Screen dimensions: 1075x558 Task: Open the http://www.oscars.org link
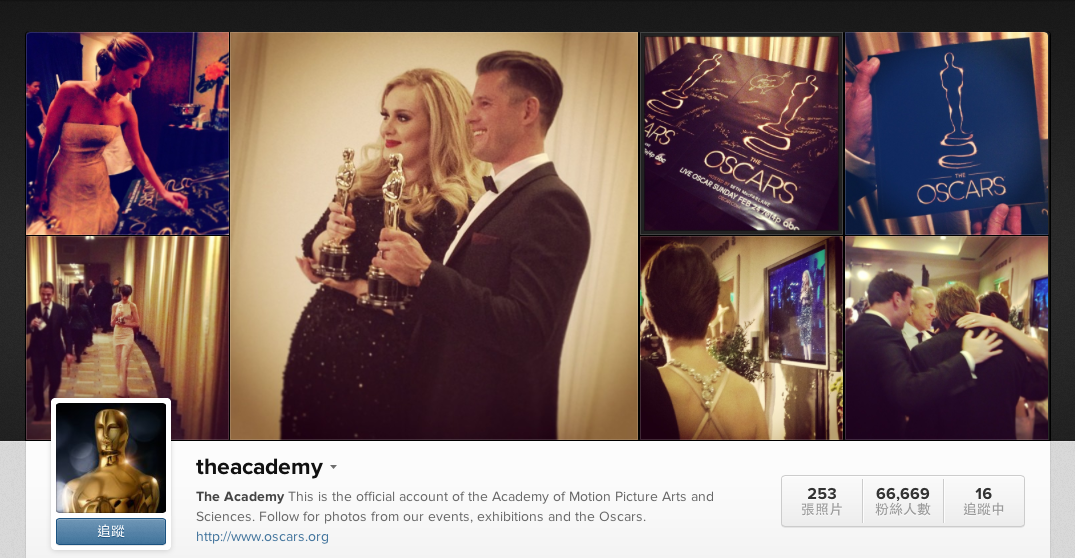point(262,537)
